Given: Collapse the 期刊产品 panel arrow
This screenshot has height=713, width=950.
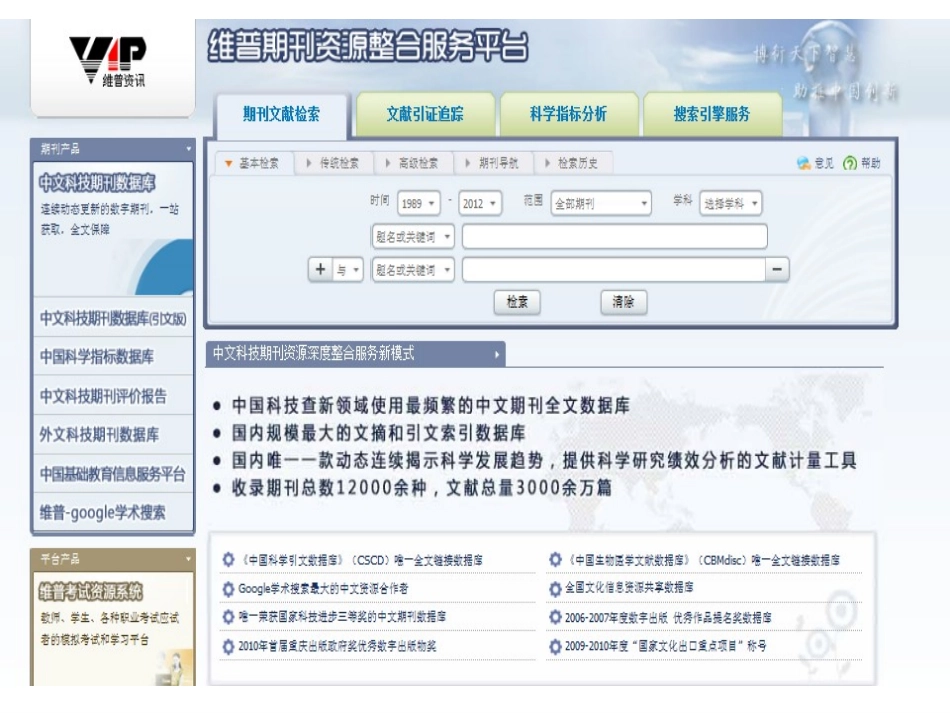Looking at the screenshot, I should (188, 149).
